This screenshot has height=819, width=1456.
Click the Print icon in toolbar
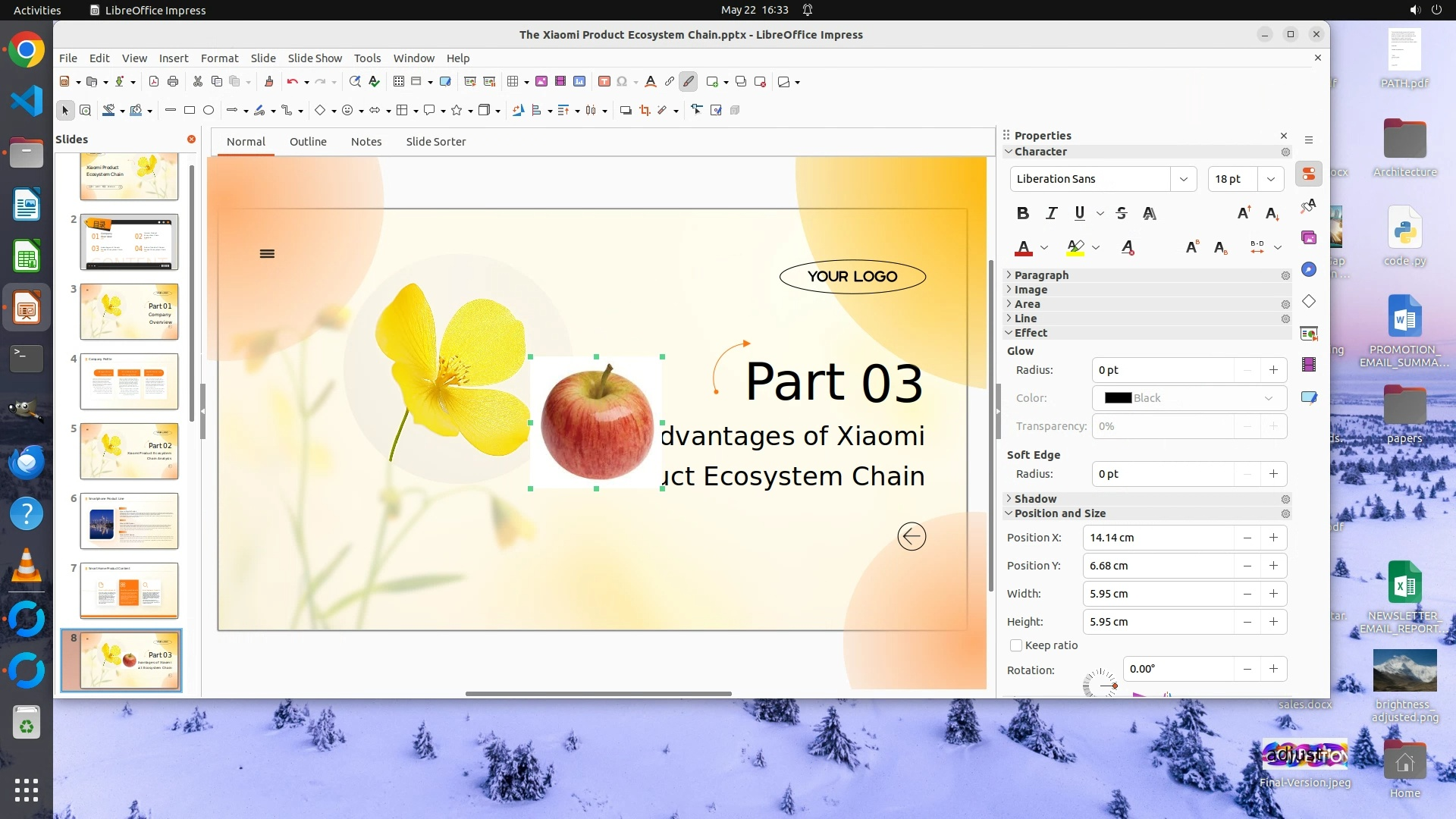(173, 82)
